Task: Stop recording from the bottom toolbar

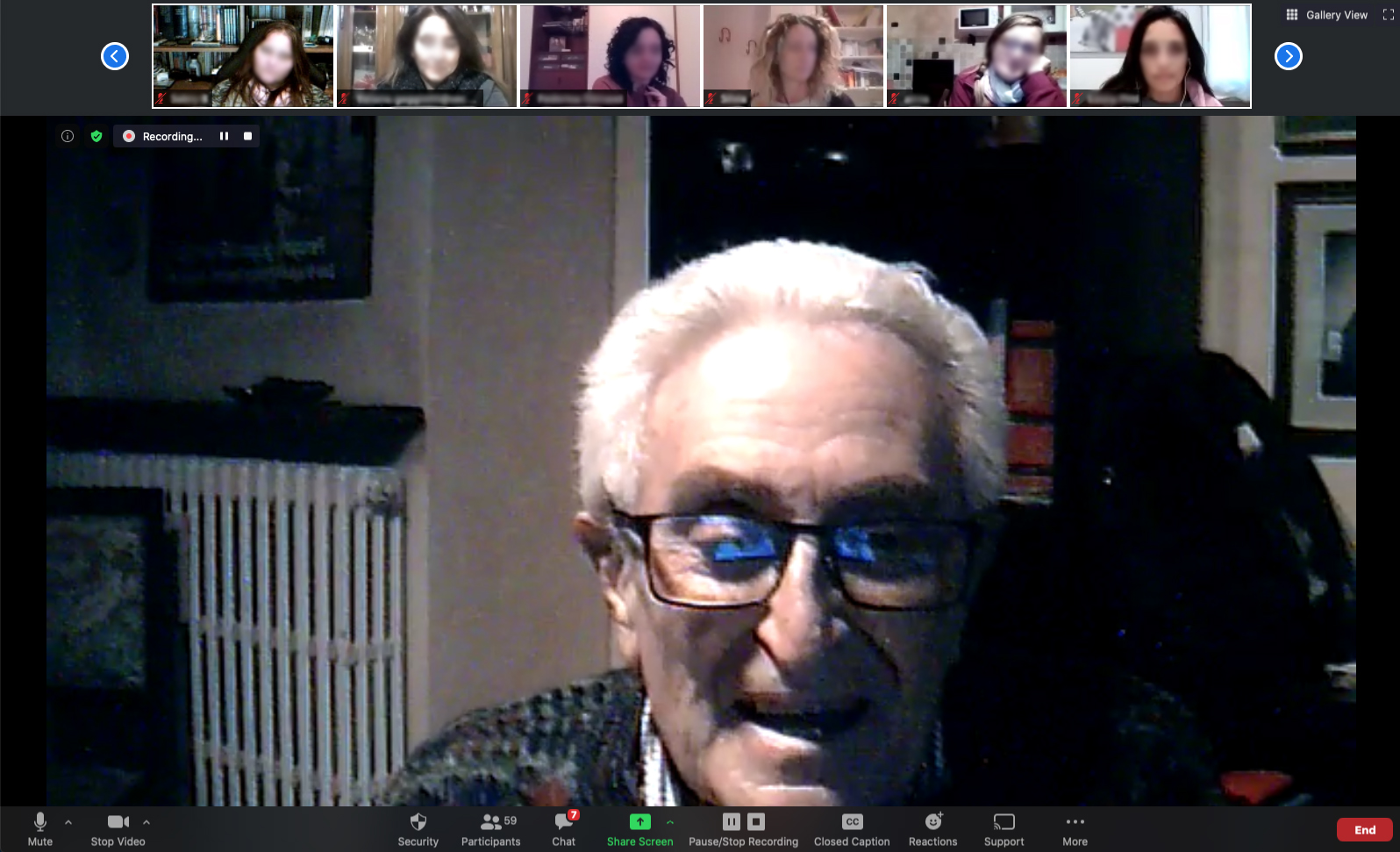Action: (756, 821)
